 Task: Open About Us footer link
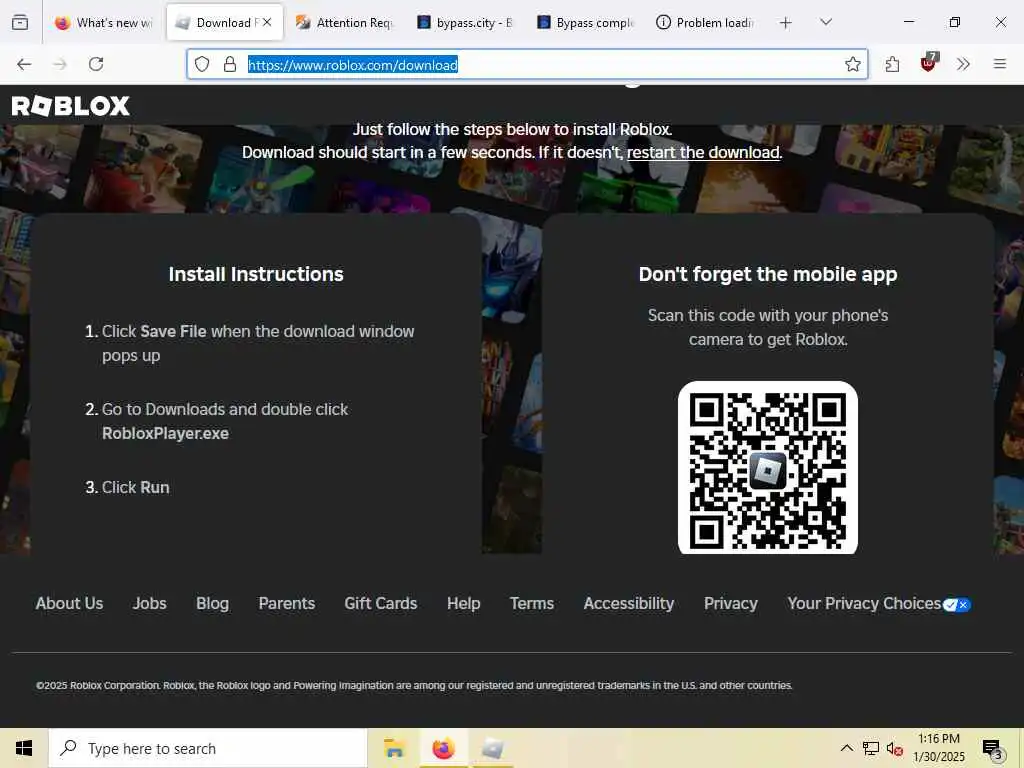(69, 603)
